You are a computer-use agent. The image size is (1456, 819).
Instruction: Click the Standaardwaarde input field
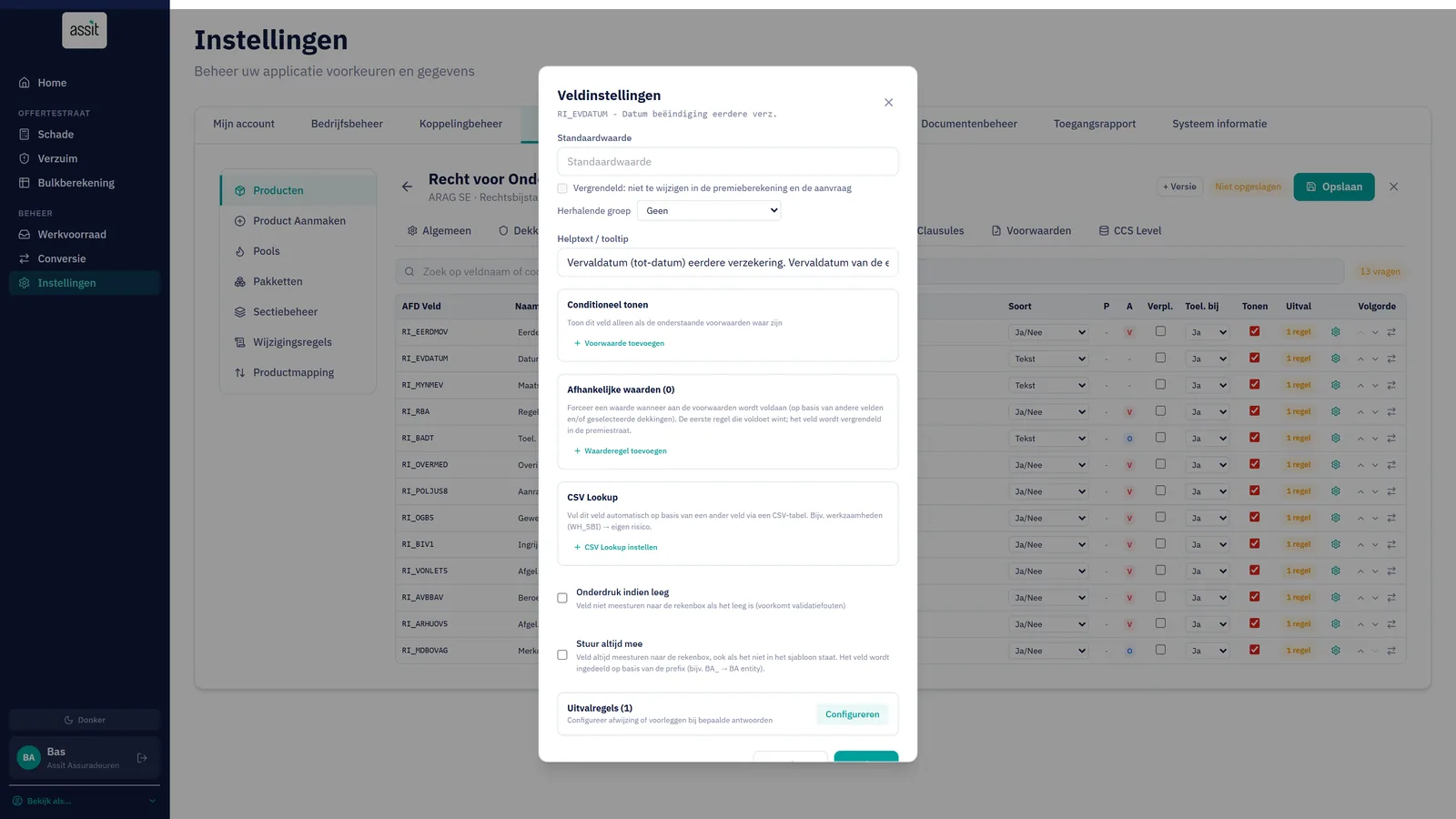point(727,162)
